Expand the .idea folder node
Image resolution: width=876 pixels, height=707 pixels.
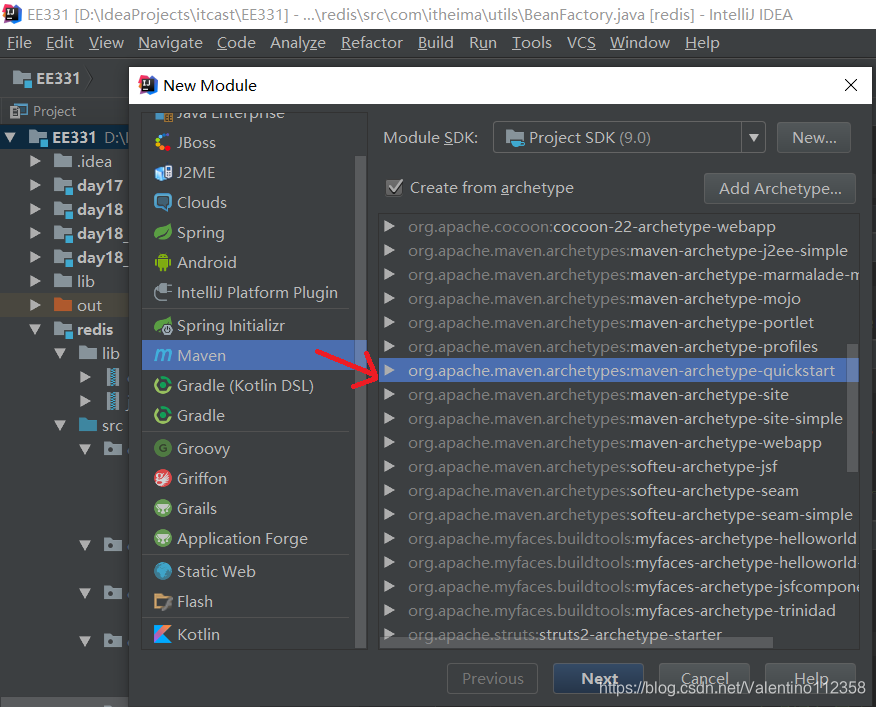click(x=35, y=161)
